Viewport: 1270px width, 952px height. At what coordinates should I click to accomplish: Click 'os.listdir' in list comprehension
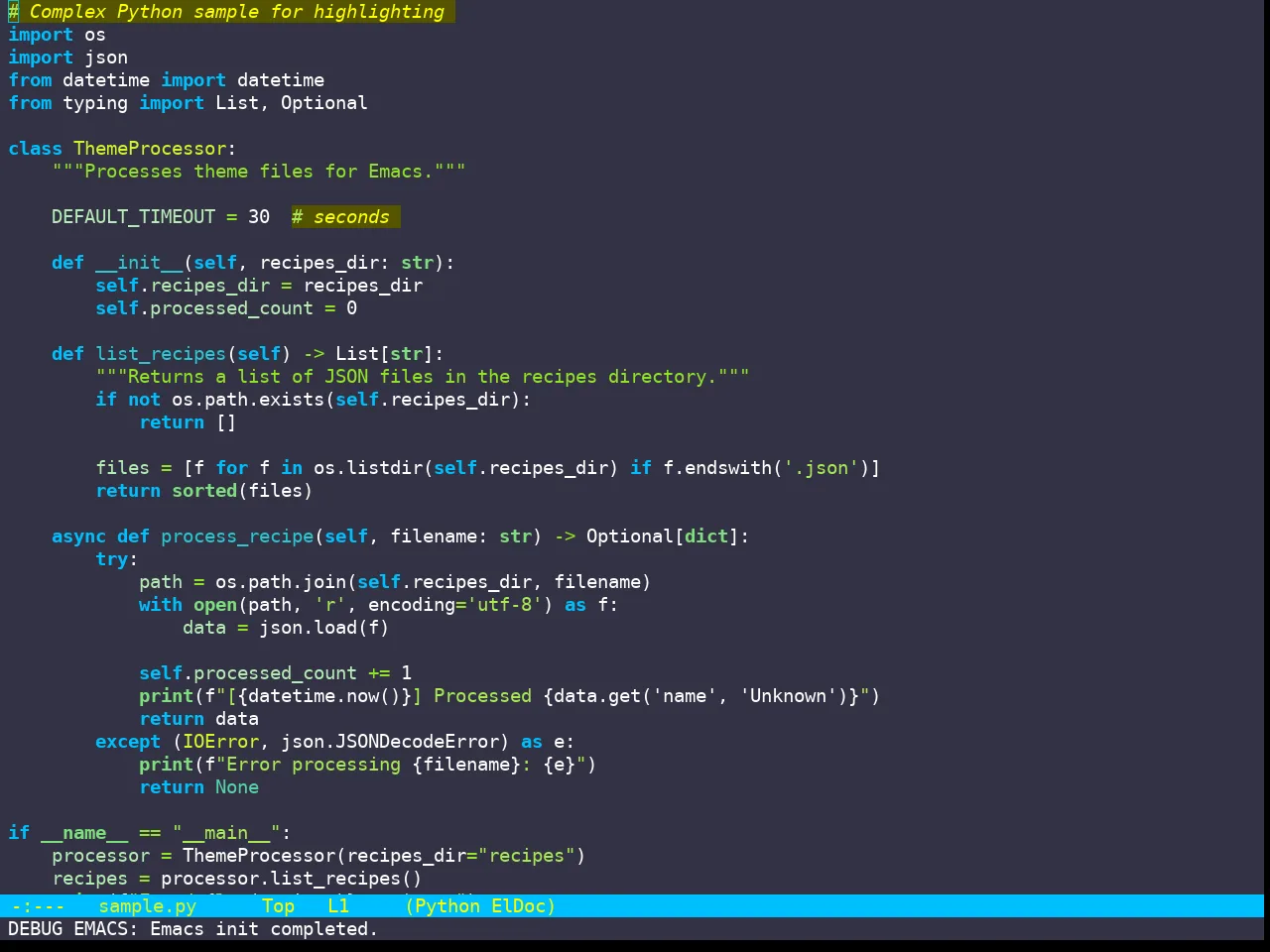click(368, 468)
